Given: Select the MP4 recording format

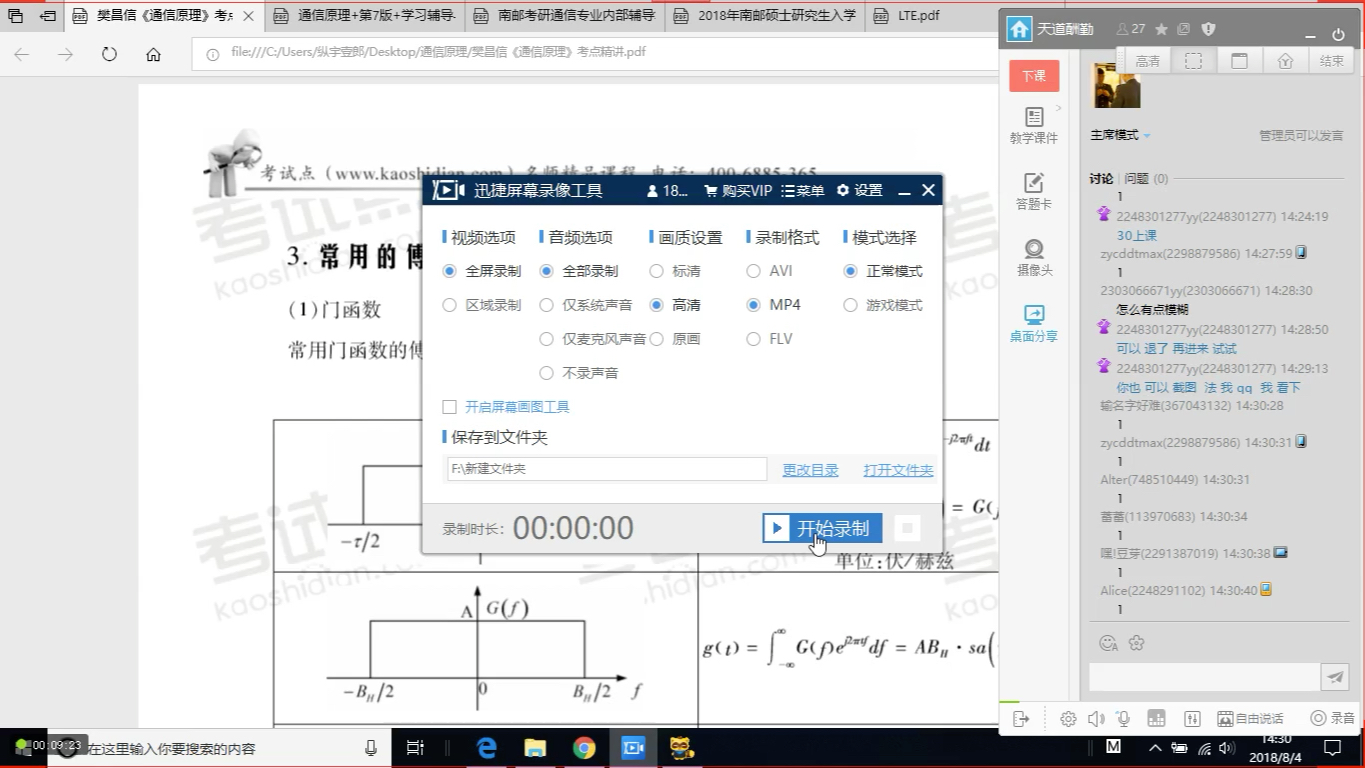Looking at the screenshot, I should [753, 305].
